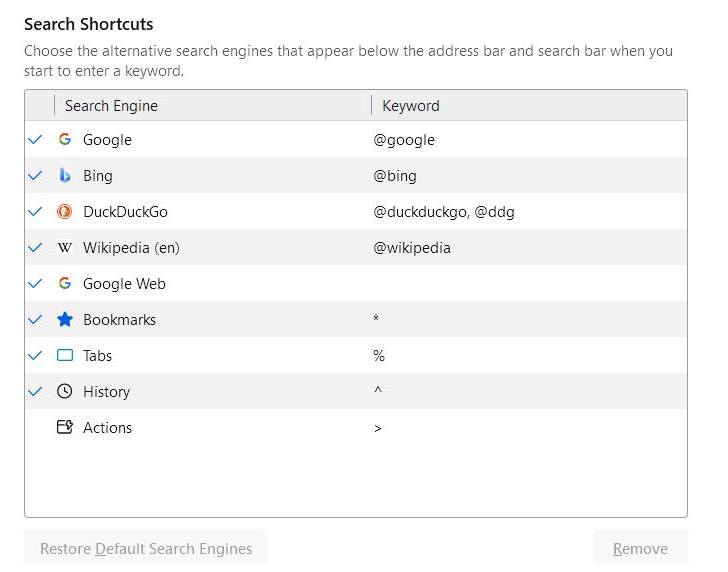This screenshot has width=728, height=572.
Task: Select the @wikipedia keyword cell
Action: (x=412, y=247)
